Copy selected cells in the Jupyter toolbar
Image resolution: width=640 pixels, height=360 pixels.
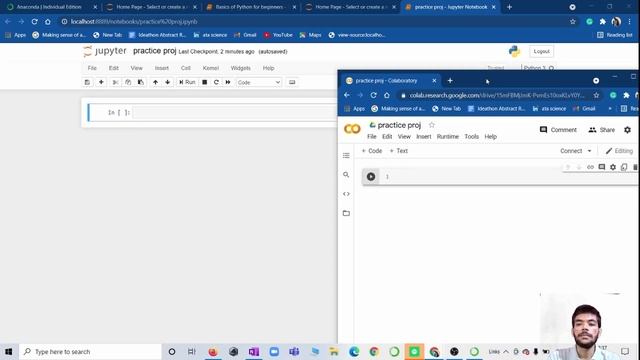coord(128,82)
